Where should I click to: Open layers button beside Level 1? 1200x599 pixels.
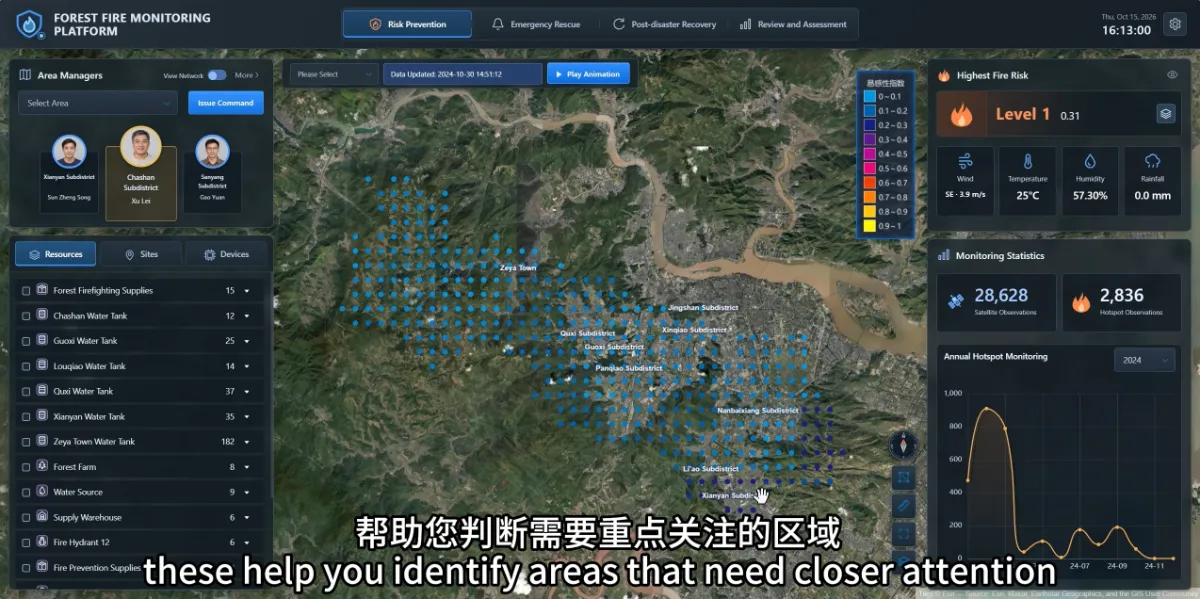click(1166, 114)
